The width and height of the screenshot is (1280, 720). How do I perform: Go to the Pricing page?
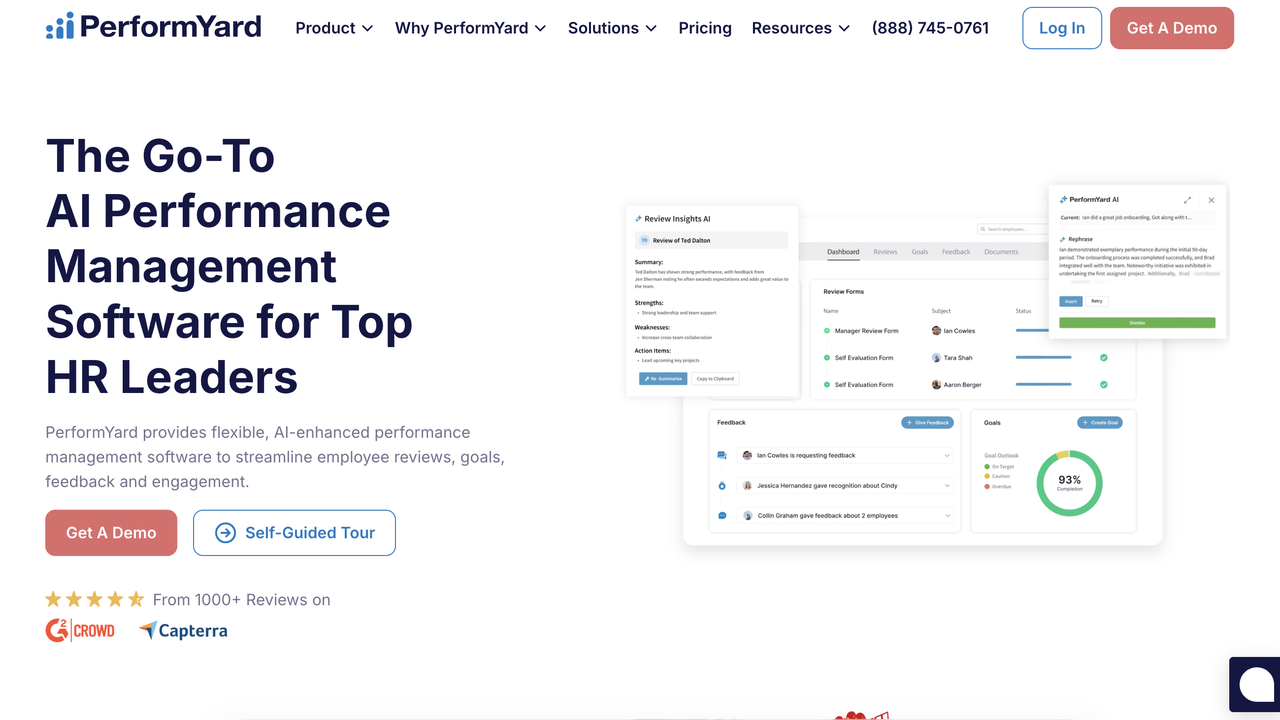point(705,28)
